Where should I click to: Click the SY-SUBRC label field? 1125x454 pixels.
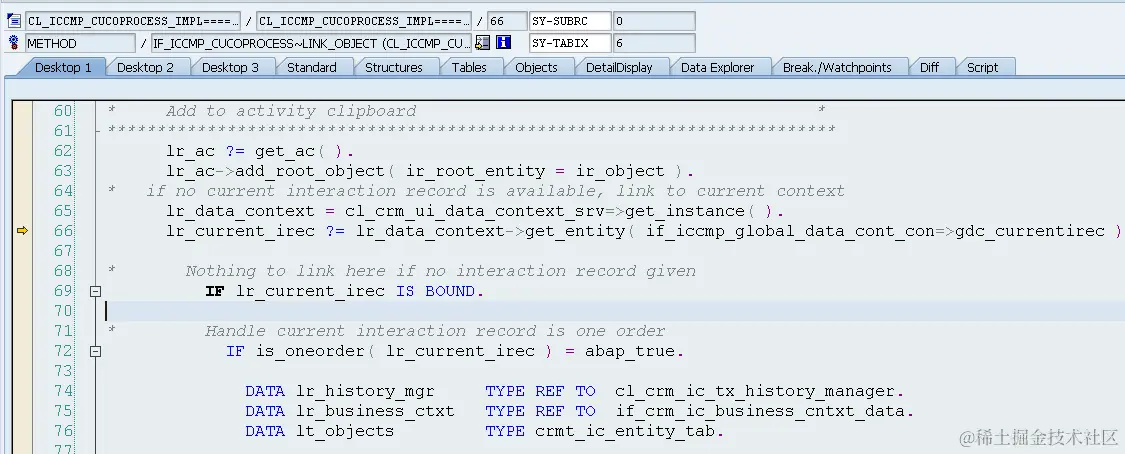[570, 21]
